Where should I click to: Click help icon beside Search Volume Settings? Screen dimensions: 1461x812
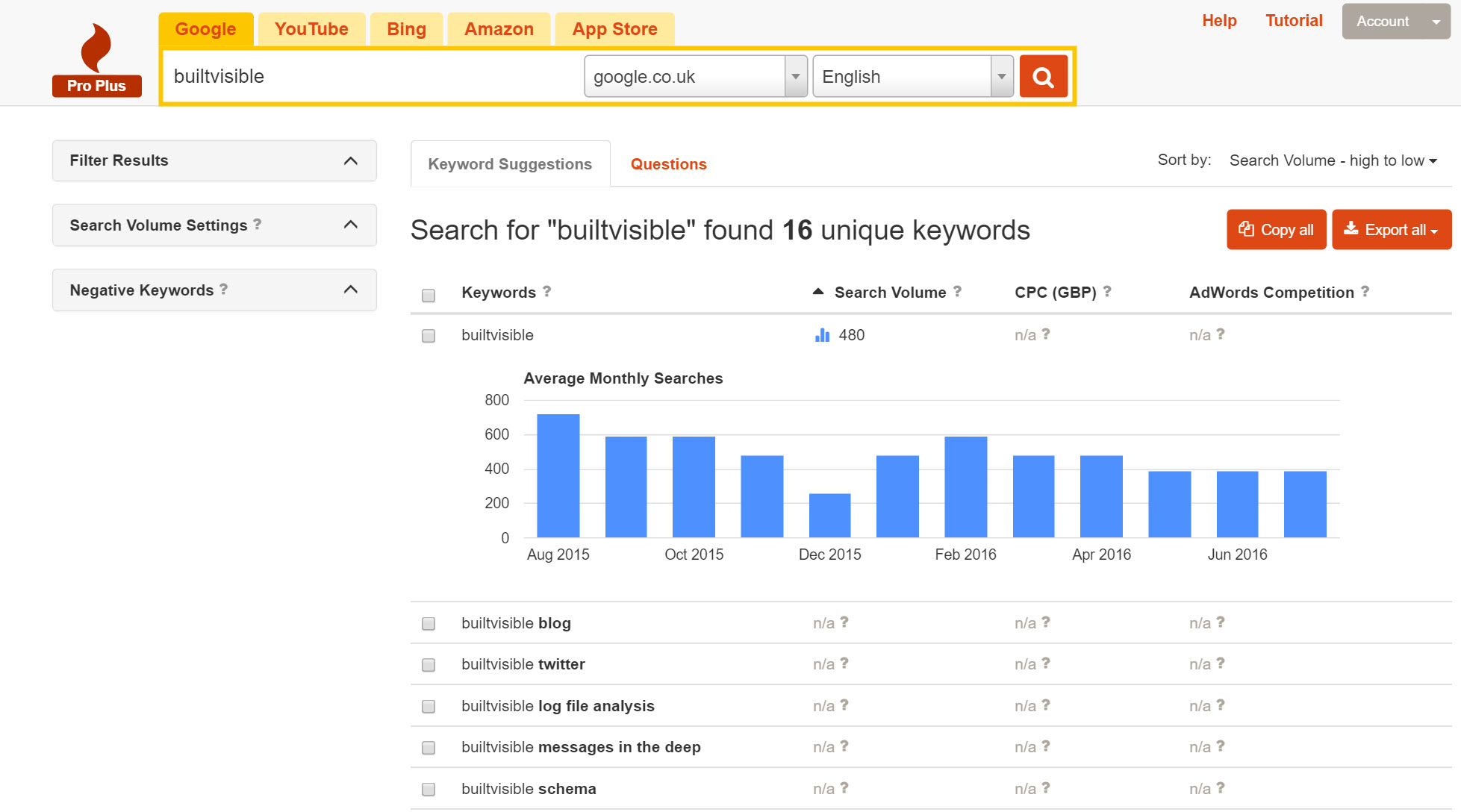point(258,224)
